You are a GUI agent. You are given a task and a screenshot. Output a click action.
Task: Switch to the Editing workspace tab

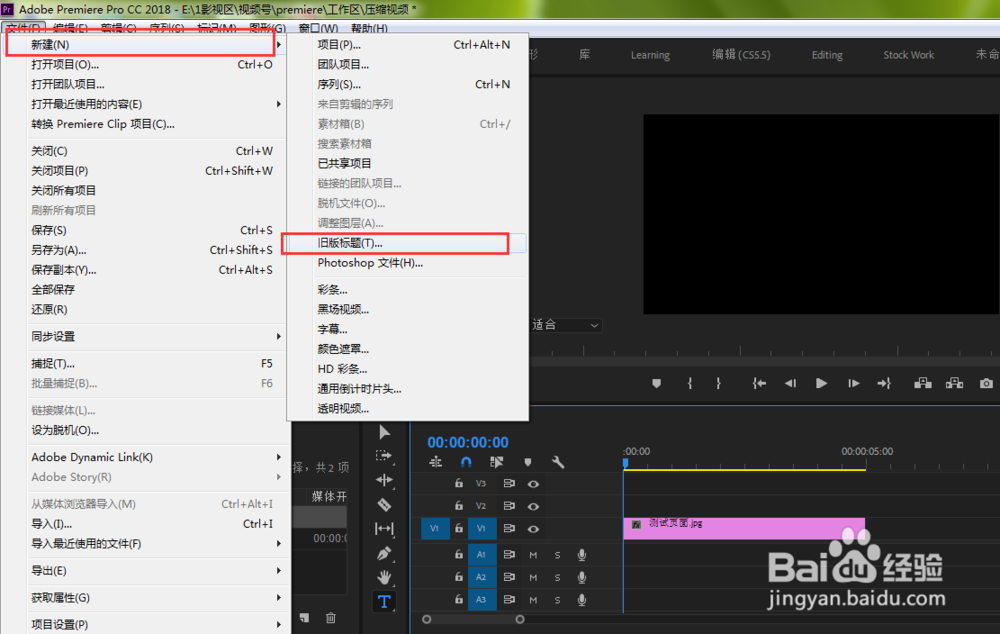point(827,55)
